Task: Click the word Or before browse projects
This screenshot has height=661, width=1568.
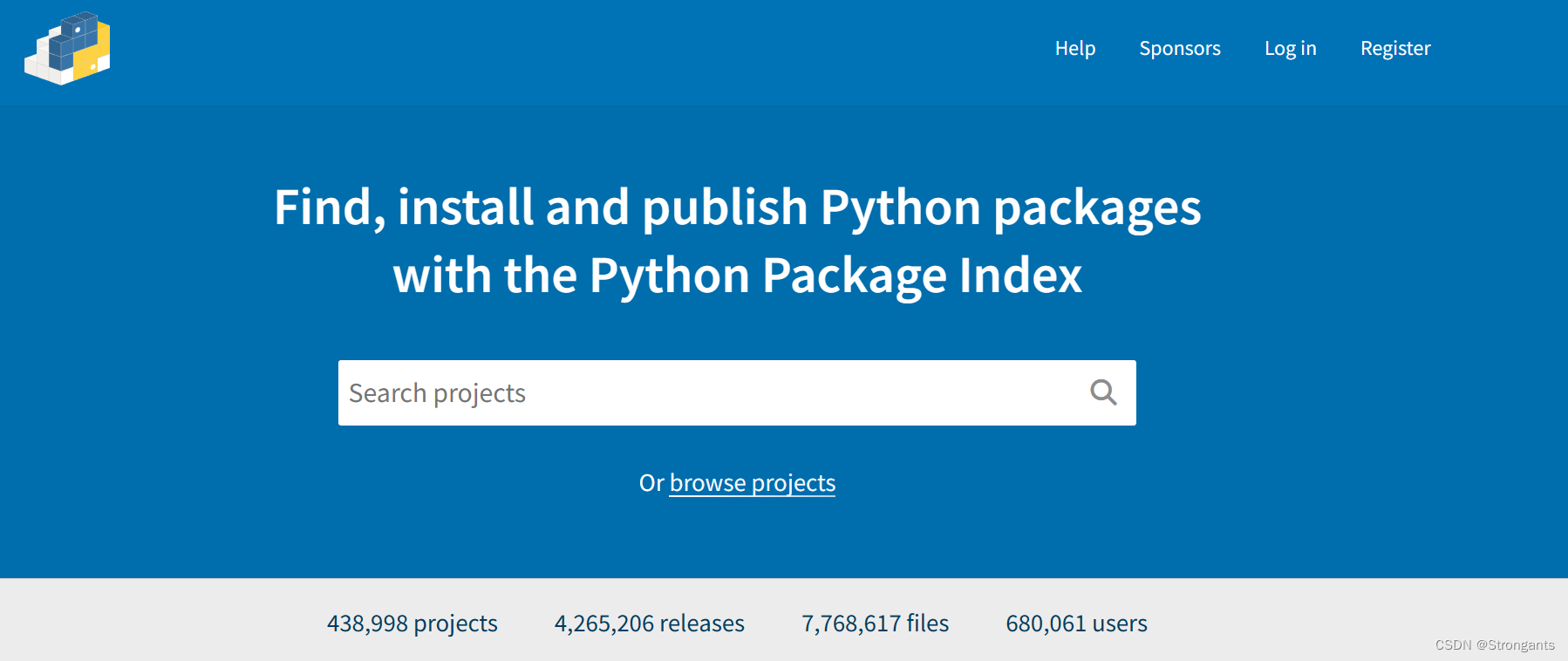Action: [651, 483]
